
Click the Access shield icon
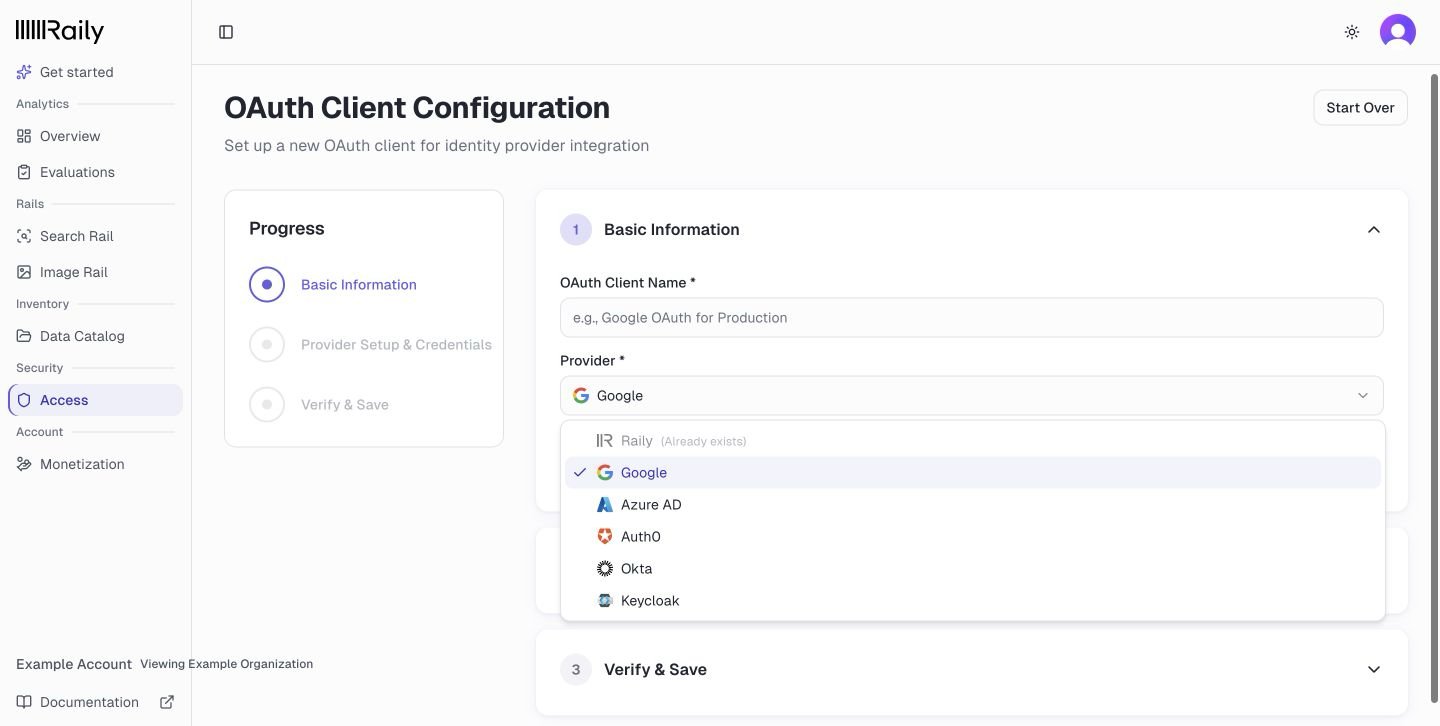24,400
